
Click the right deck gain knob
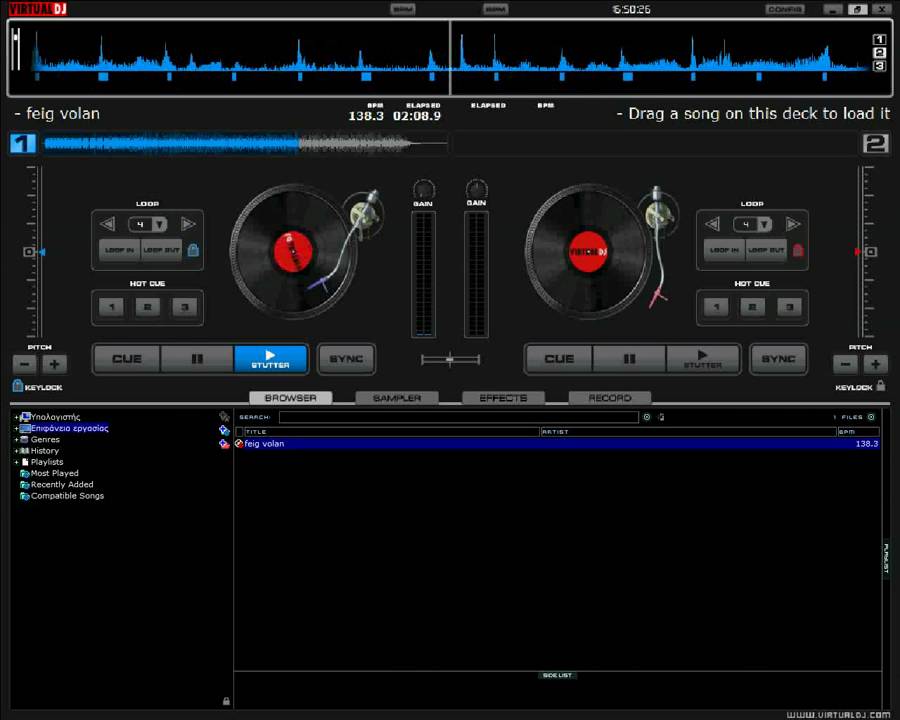pos(476,189)
